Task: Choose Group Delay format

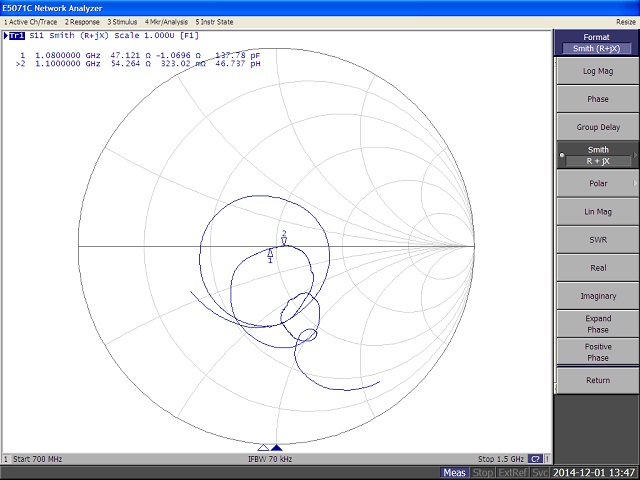Action: point(598,127)
